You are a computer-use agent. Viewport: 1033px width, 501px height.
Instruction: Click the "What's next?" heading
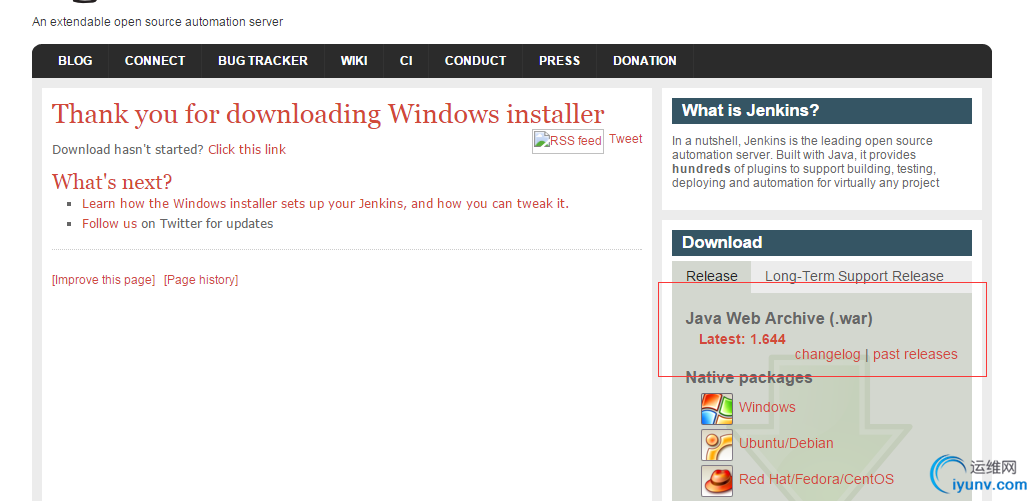coord(112,182)
